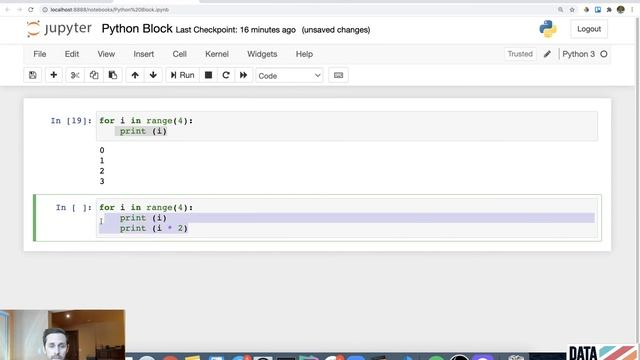Open the Kernel menu

(217, 54)
